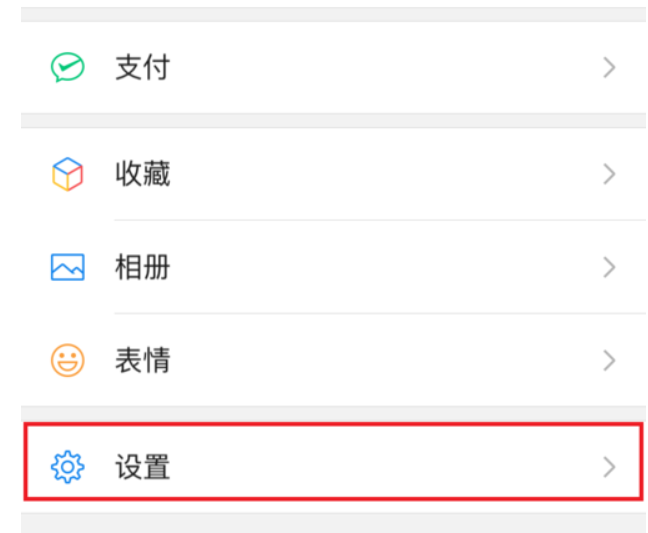
Task: Expand the 设置 row via its chevron arrow
Action: tap(609, 467)
